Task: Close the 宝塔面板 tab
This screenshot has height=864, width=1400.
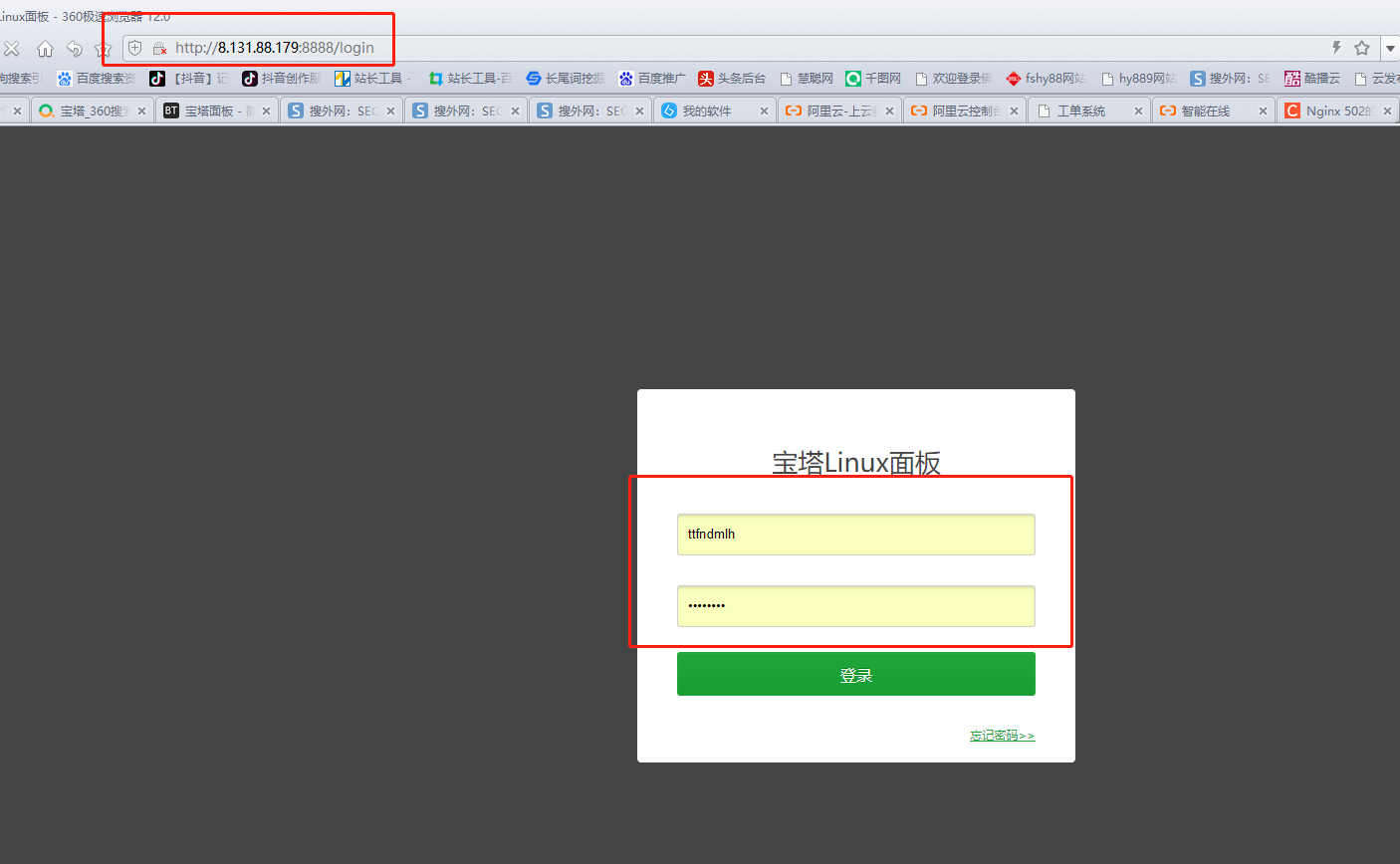Action: coord(266,111)
